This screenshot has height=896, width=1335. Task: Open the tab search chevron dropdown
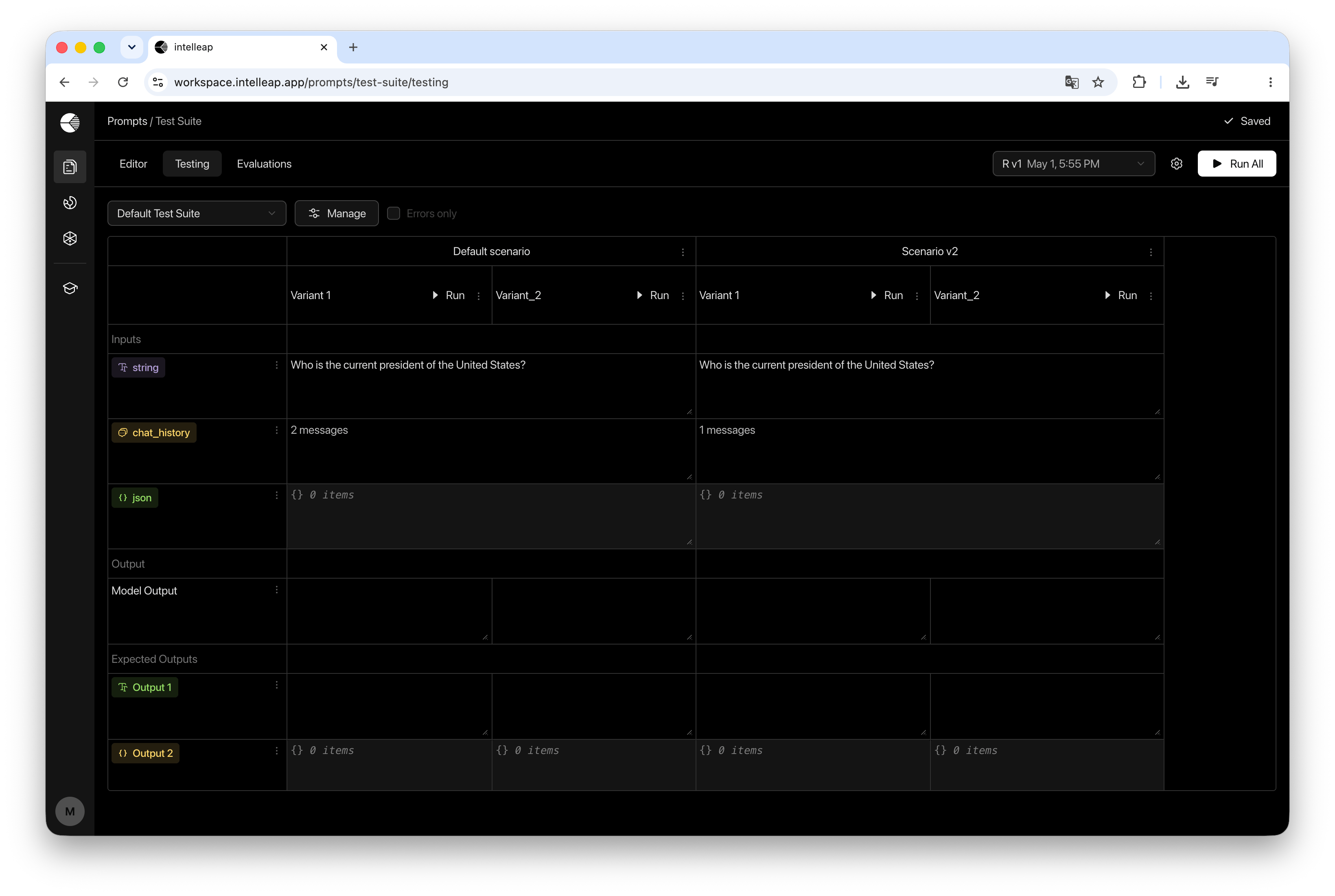[131, 47]
